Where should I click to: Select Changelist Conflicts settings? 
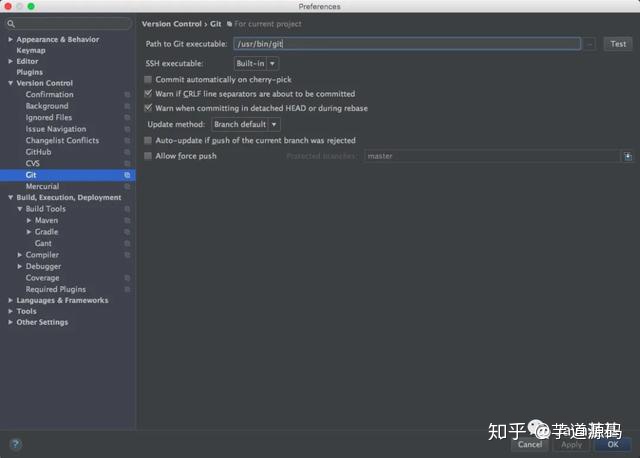click(x=62, y=140)
